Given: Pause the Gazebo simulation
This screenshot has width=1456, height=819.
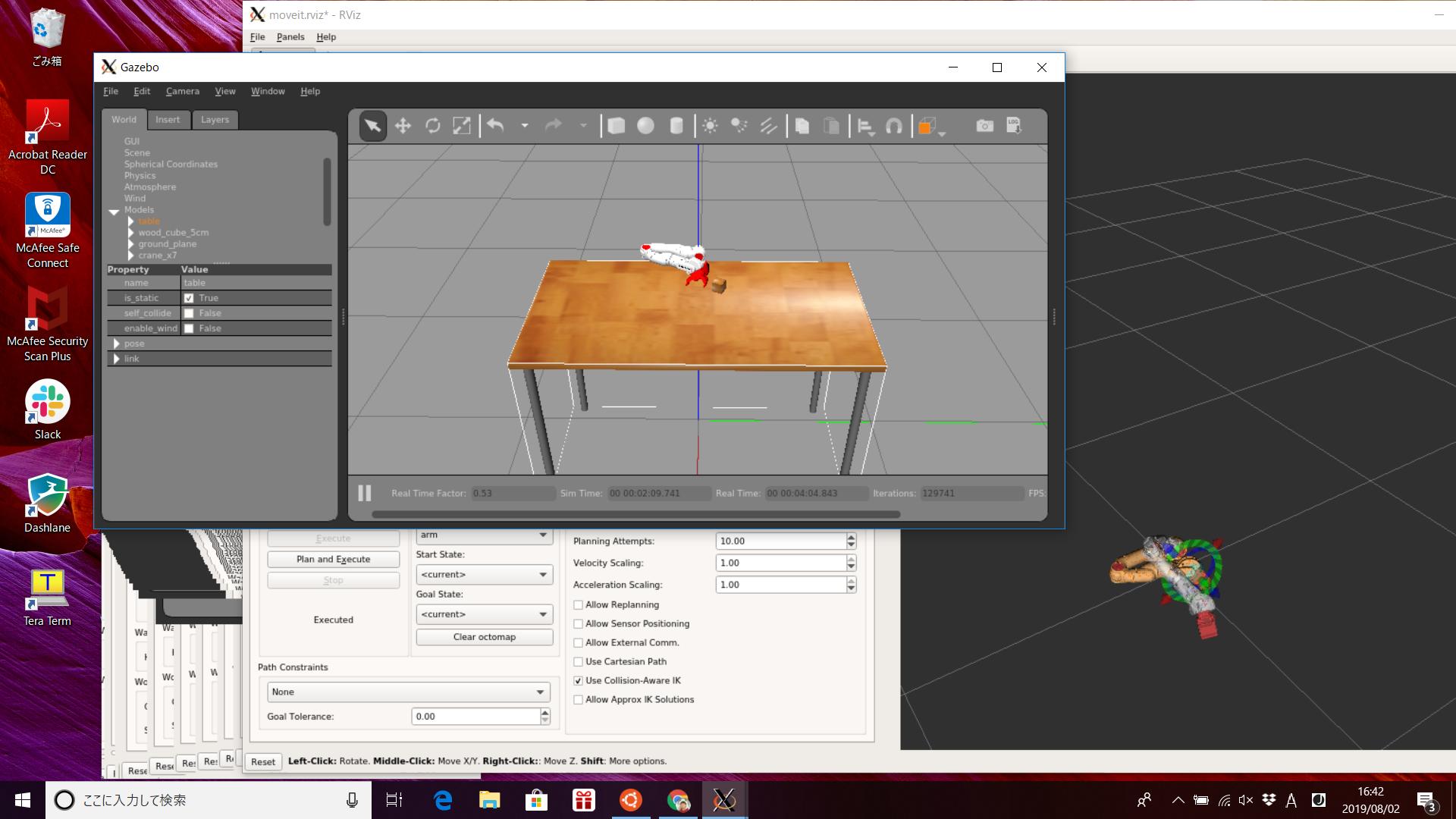Looking at the screenshot, I should click(x=365, y=493).
